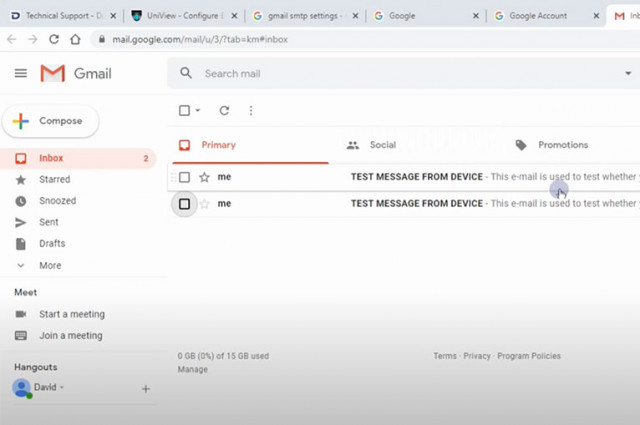Click the browser forward arrow
Screen dimensions: 640x425
(33, 39)
